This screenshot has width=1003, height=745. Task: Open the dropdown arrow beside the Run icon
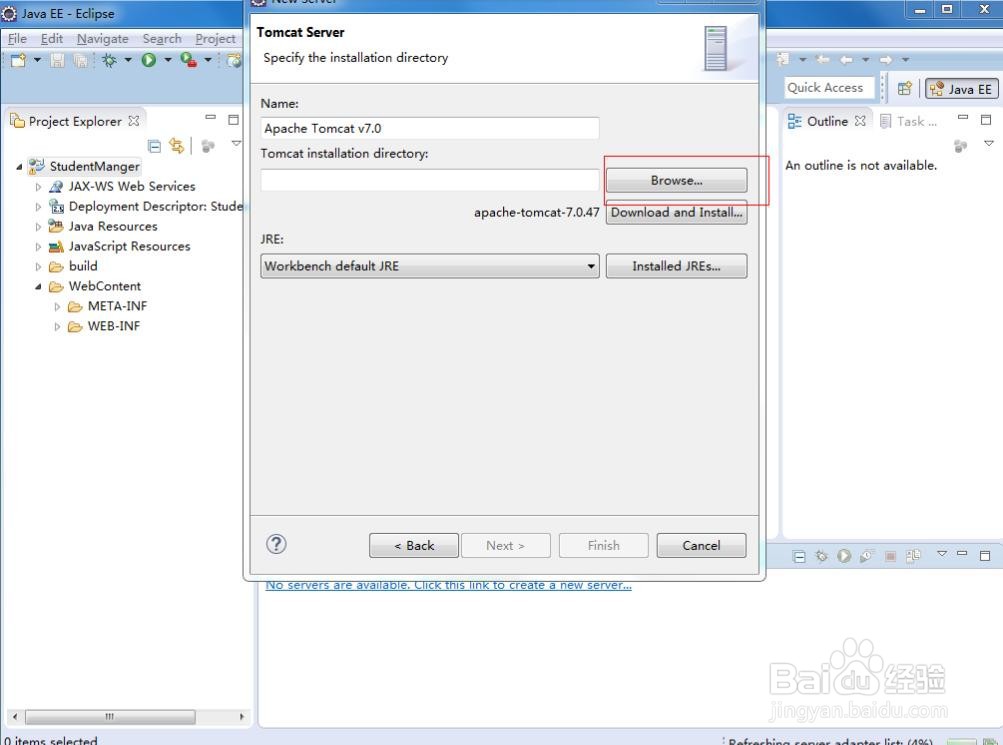point(168,60)
